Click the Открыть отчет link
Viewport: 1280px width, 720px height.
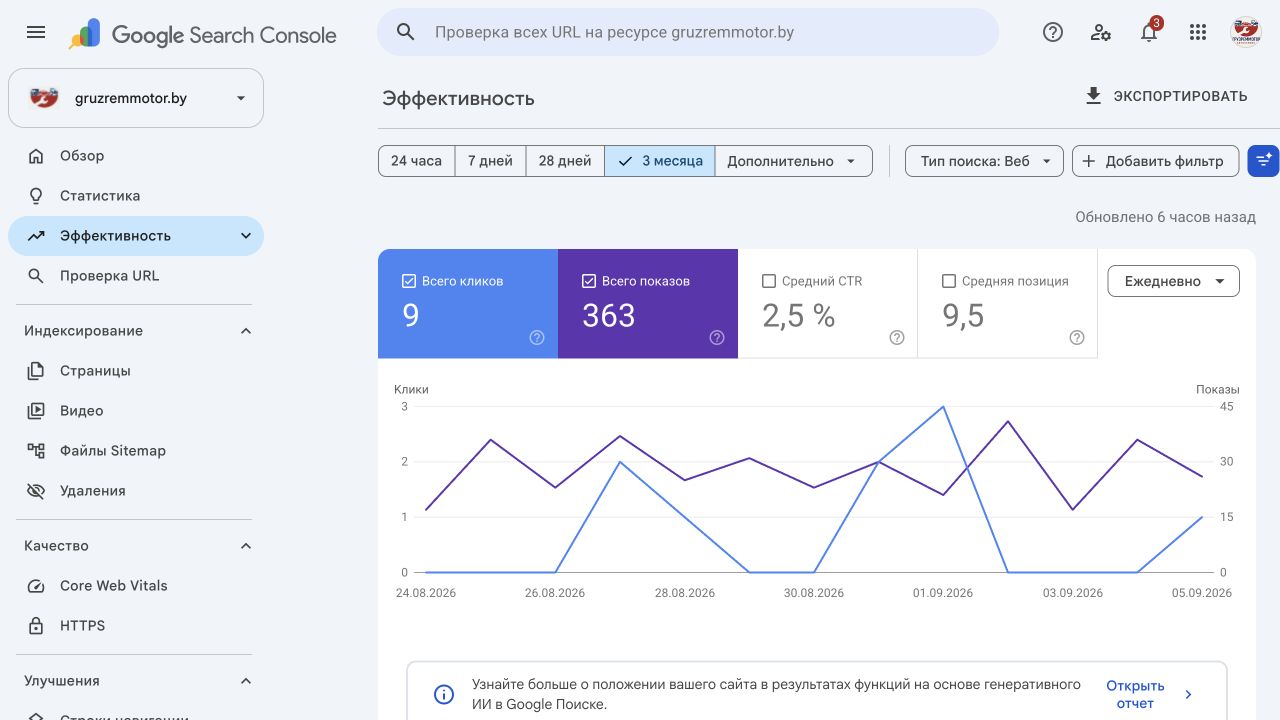[1135, 694]
